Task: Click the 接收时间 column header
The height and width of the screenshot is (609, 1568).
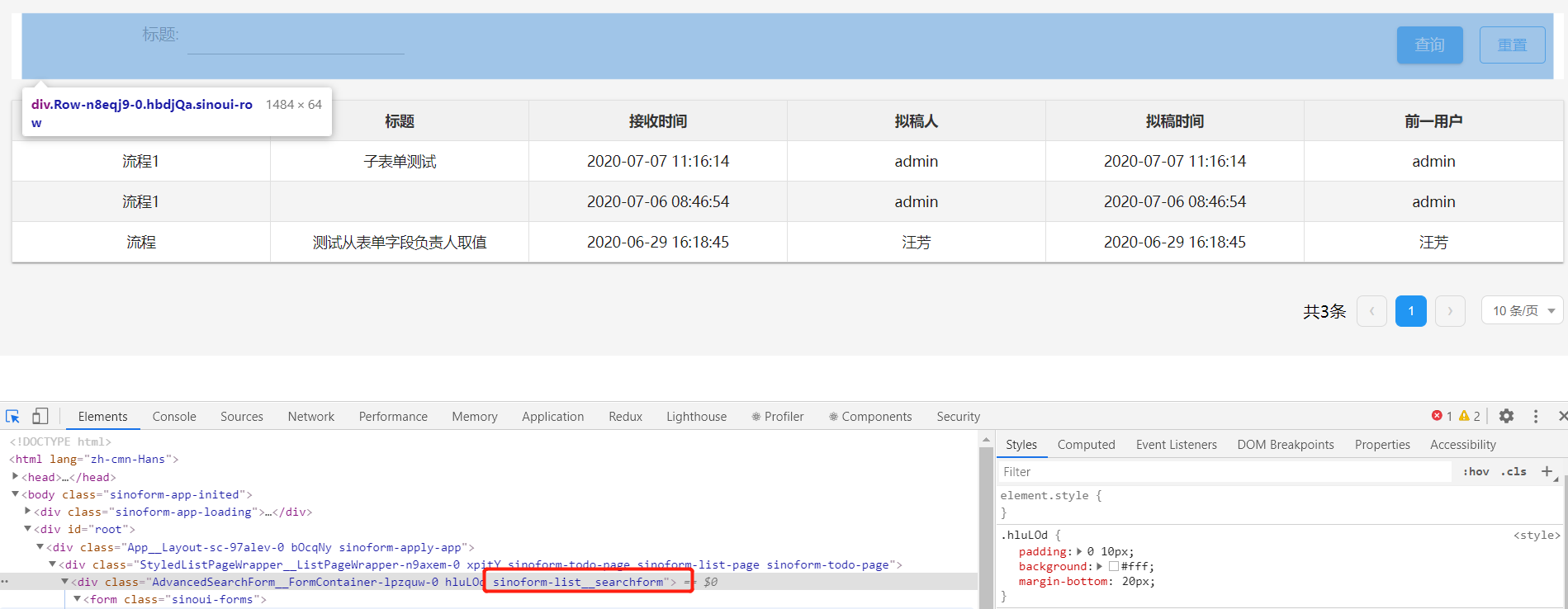Action: (658, 121)
